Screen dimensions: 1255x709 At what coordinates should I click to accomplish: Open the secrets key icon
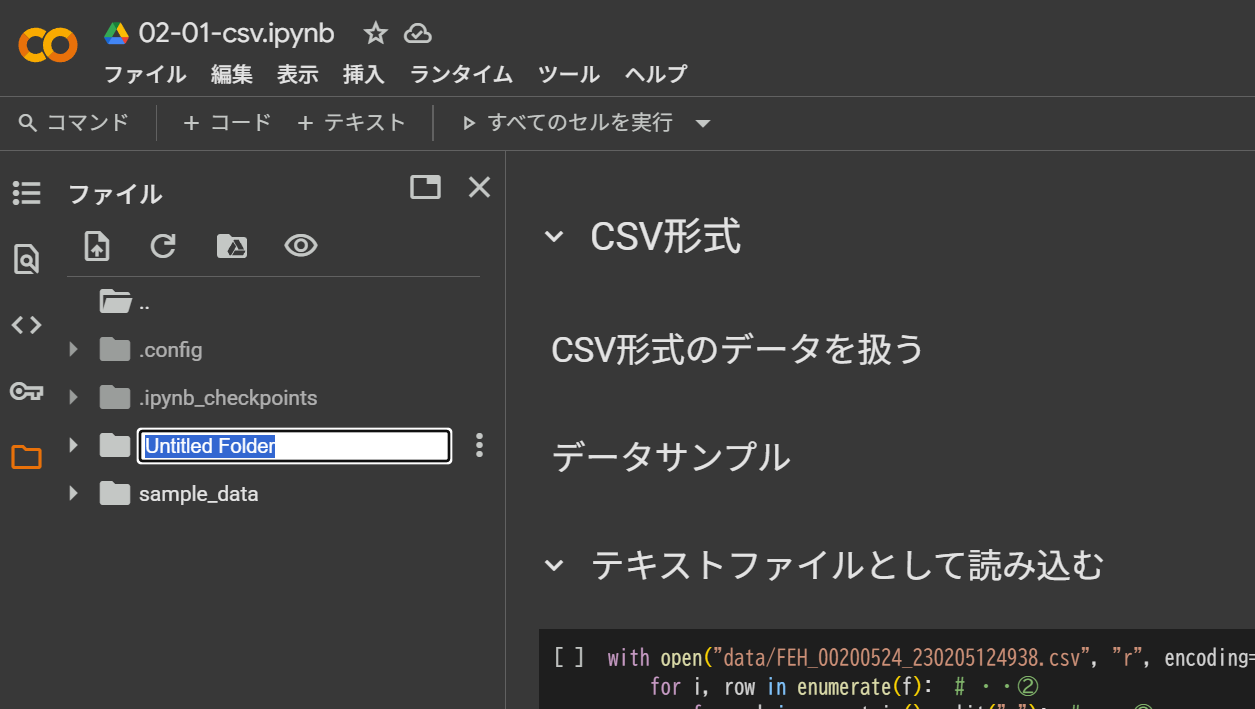26,391
